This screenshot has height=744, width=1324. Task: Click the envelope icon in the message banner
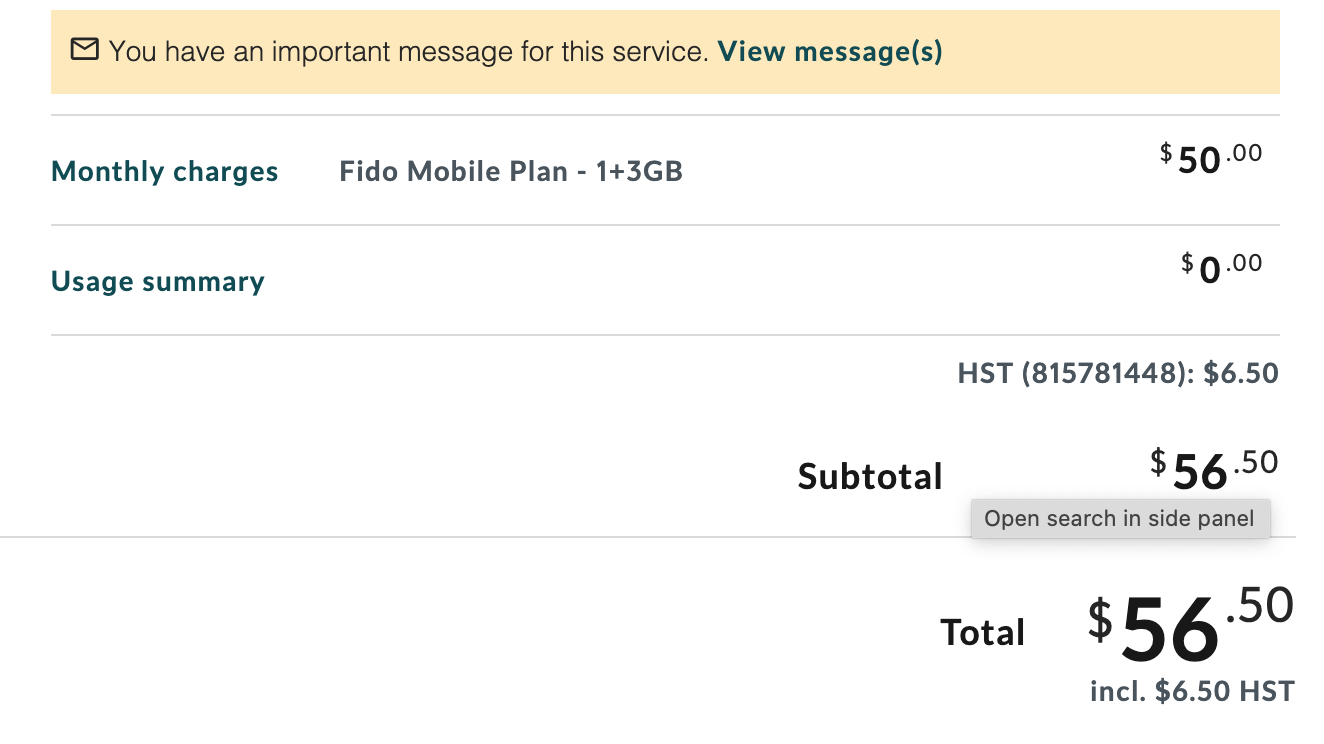point(85,49)
